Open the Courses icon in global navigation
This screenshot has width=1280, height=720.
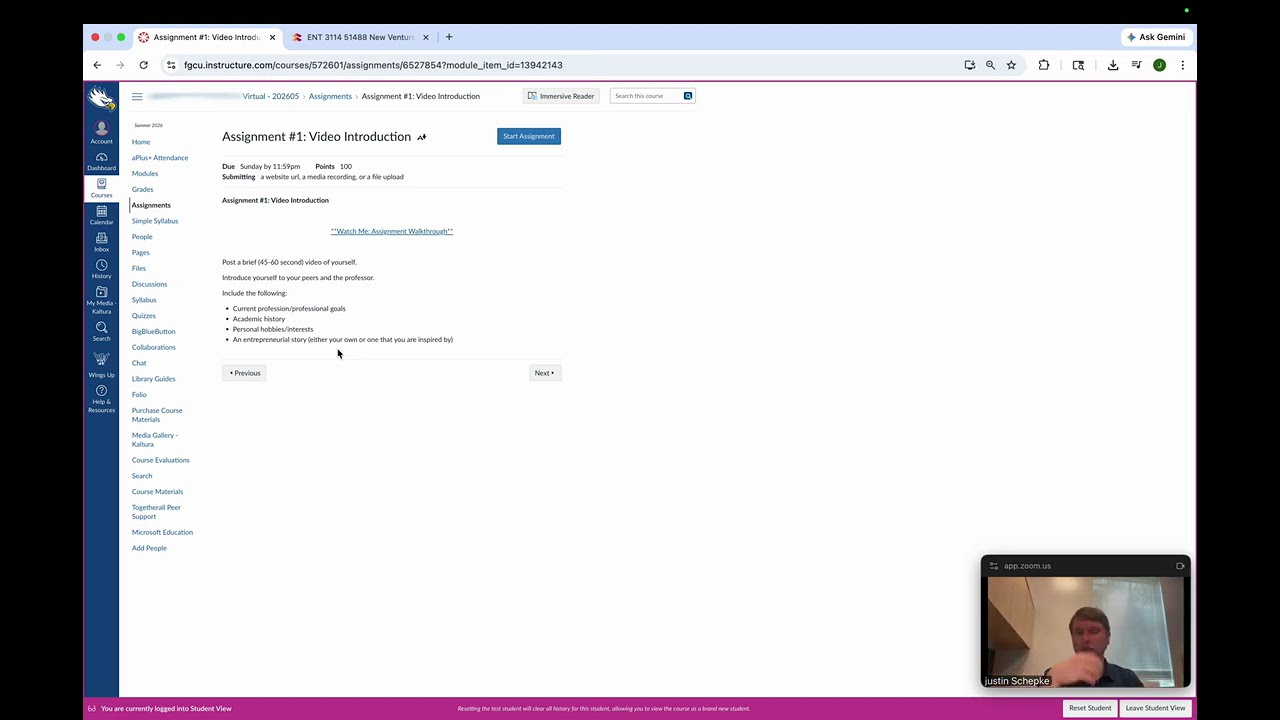101,188
